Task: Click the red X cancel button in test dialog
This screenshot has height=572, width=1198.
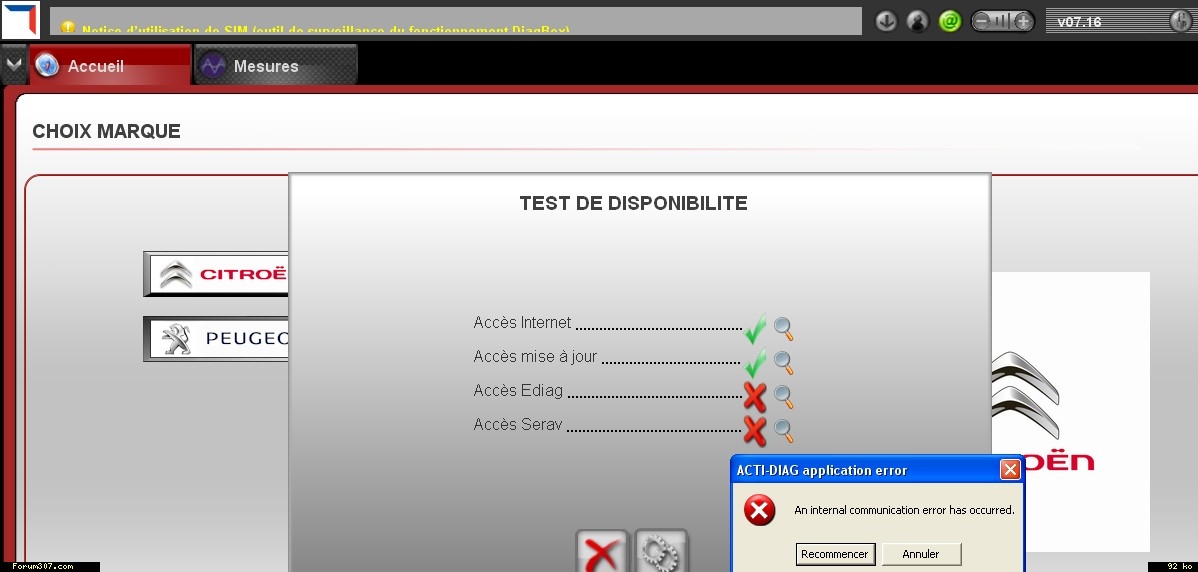Action: (602, 551)
